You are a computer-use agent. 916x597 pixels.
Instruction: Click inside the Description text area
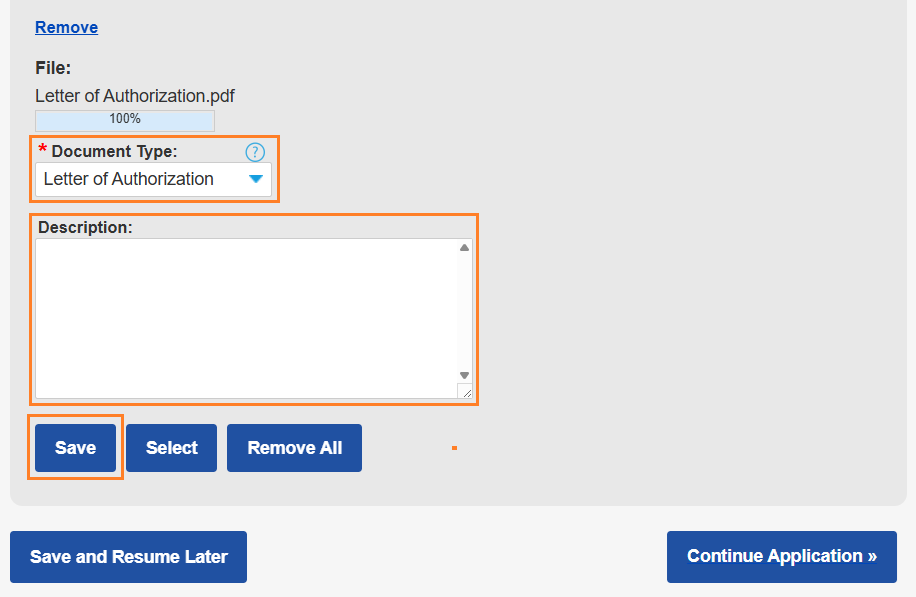point(245,318)
